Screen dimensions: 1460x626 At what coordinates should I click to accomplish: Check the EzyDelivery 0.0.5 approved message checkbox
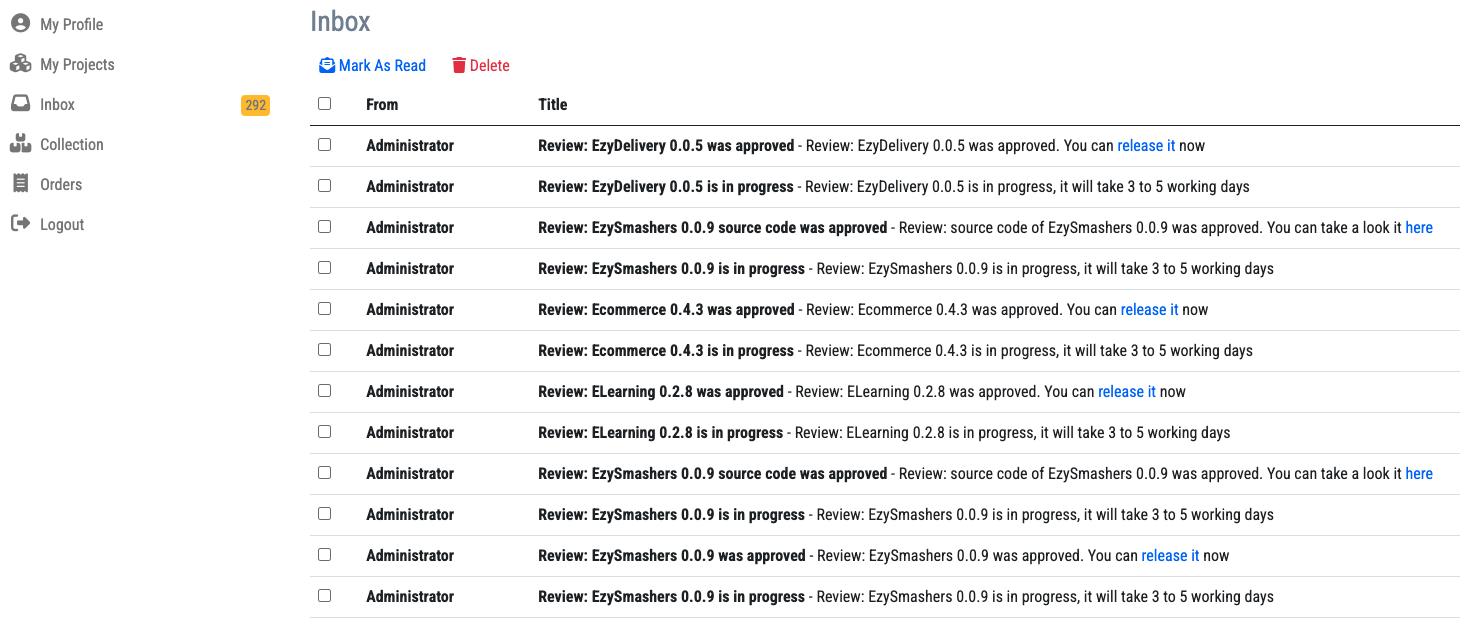point(324,144)
